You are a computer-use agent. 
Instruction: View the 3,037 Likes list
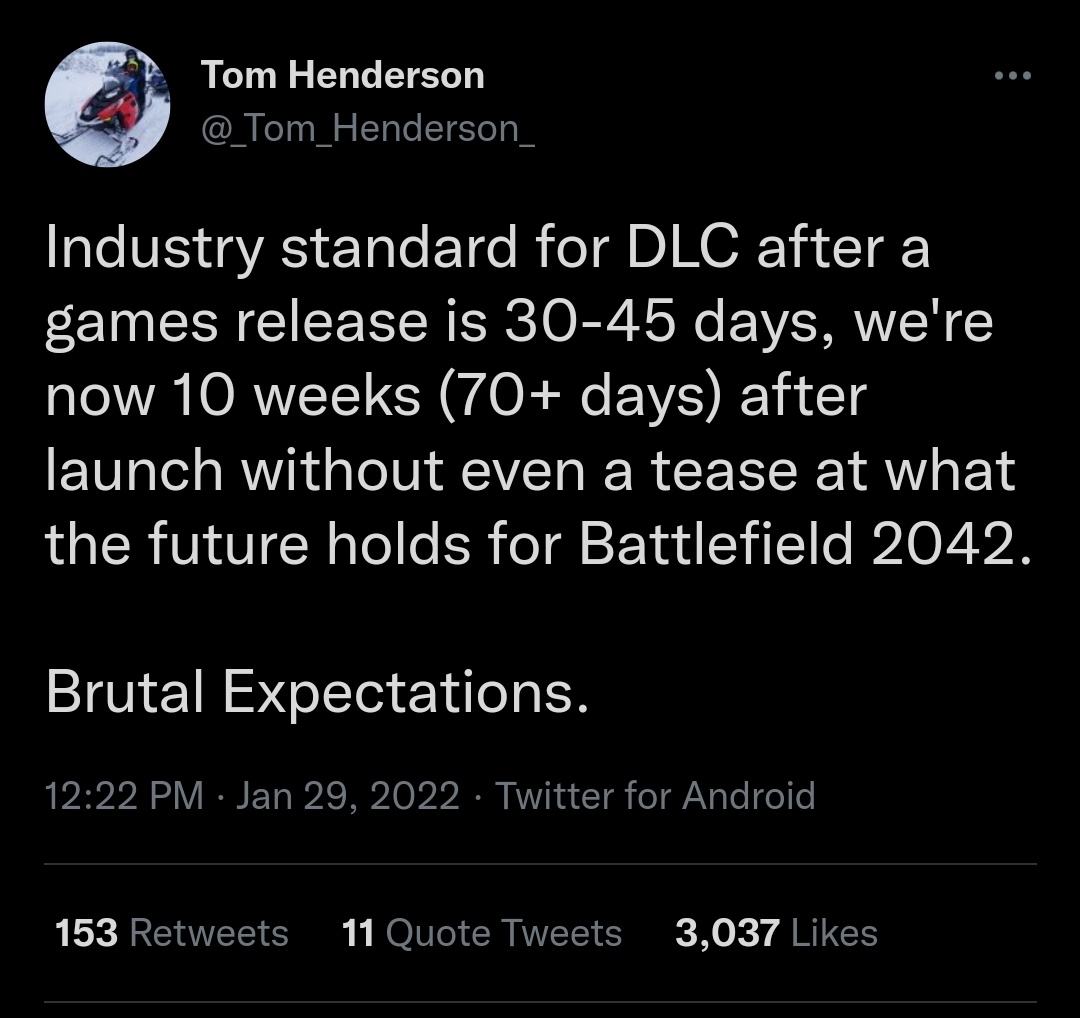[x=776, y=933]
